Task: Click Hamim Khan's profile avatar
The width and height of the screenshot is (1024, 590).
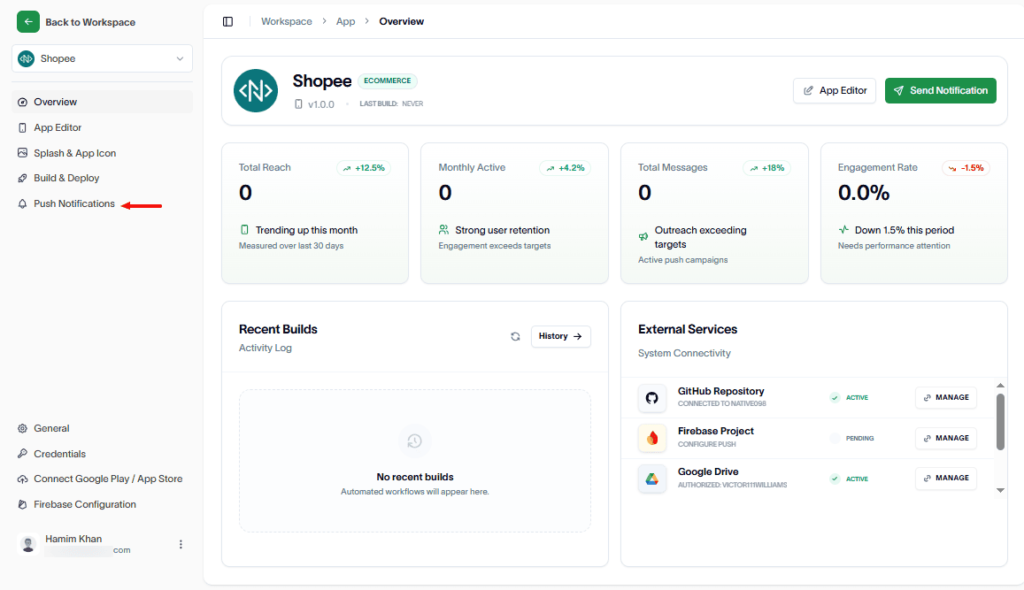Action: pos(28,544)
